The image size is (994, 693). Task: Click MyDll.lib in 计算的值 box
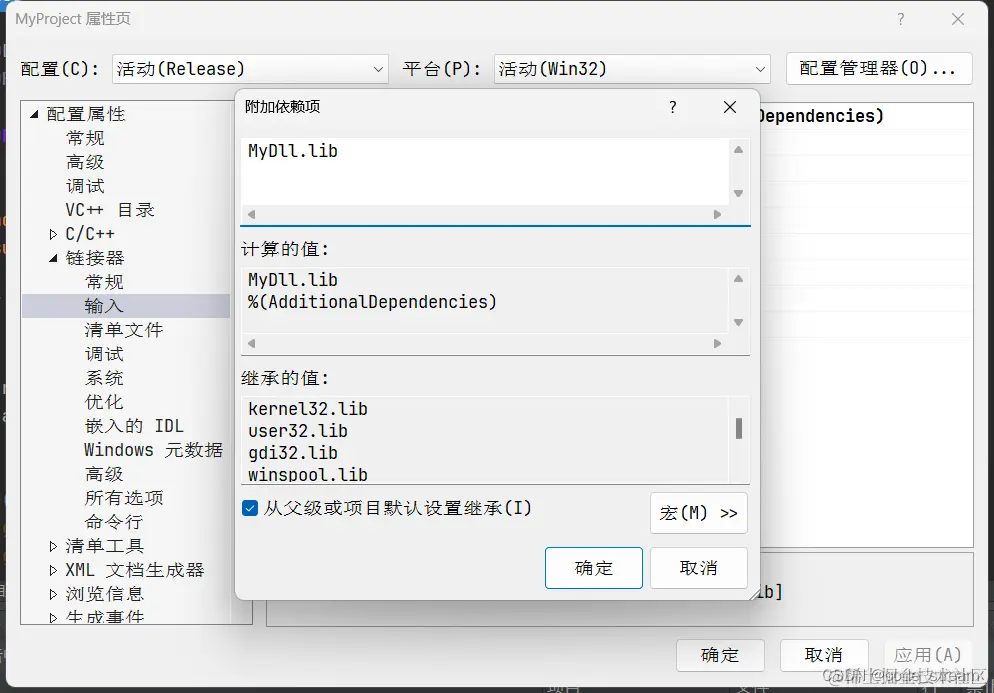coord(293,280)
